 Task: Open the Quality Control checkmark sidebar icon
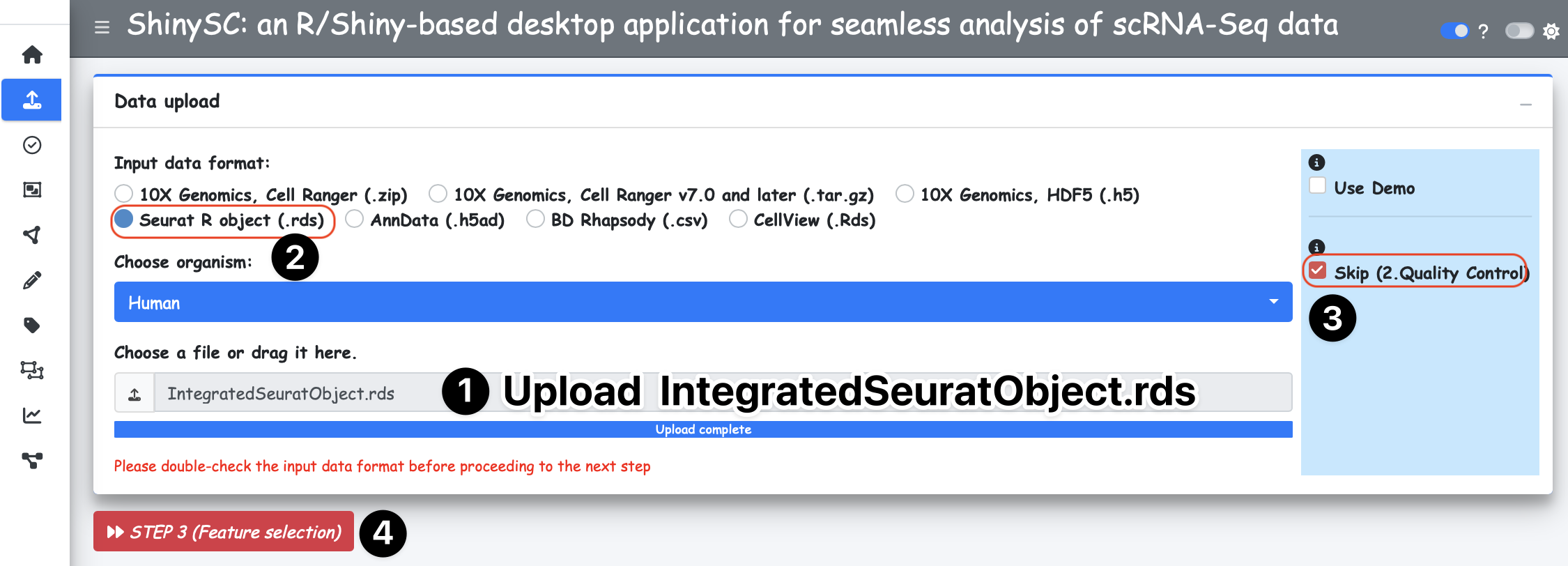tap(32, 145)
